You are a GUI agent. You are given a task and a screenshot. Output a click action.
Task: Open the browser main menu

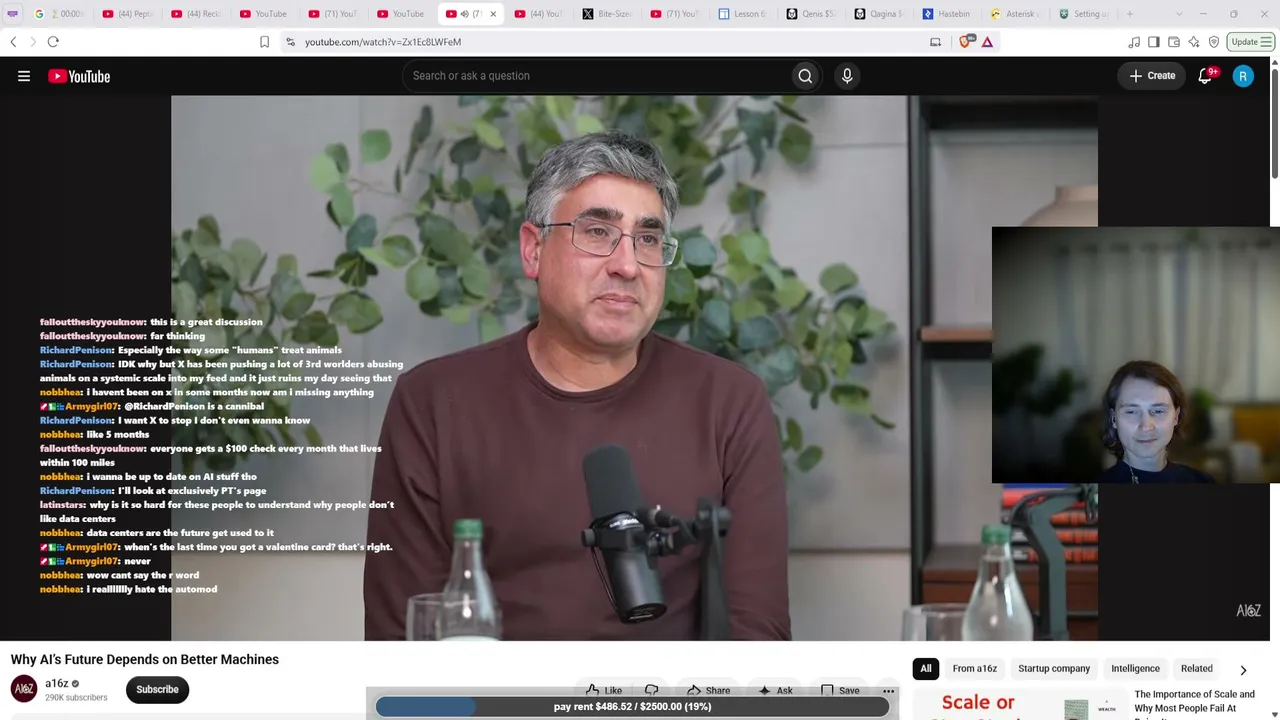(x=1266, y=42)
